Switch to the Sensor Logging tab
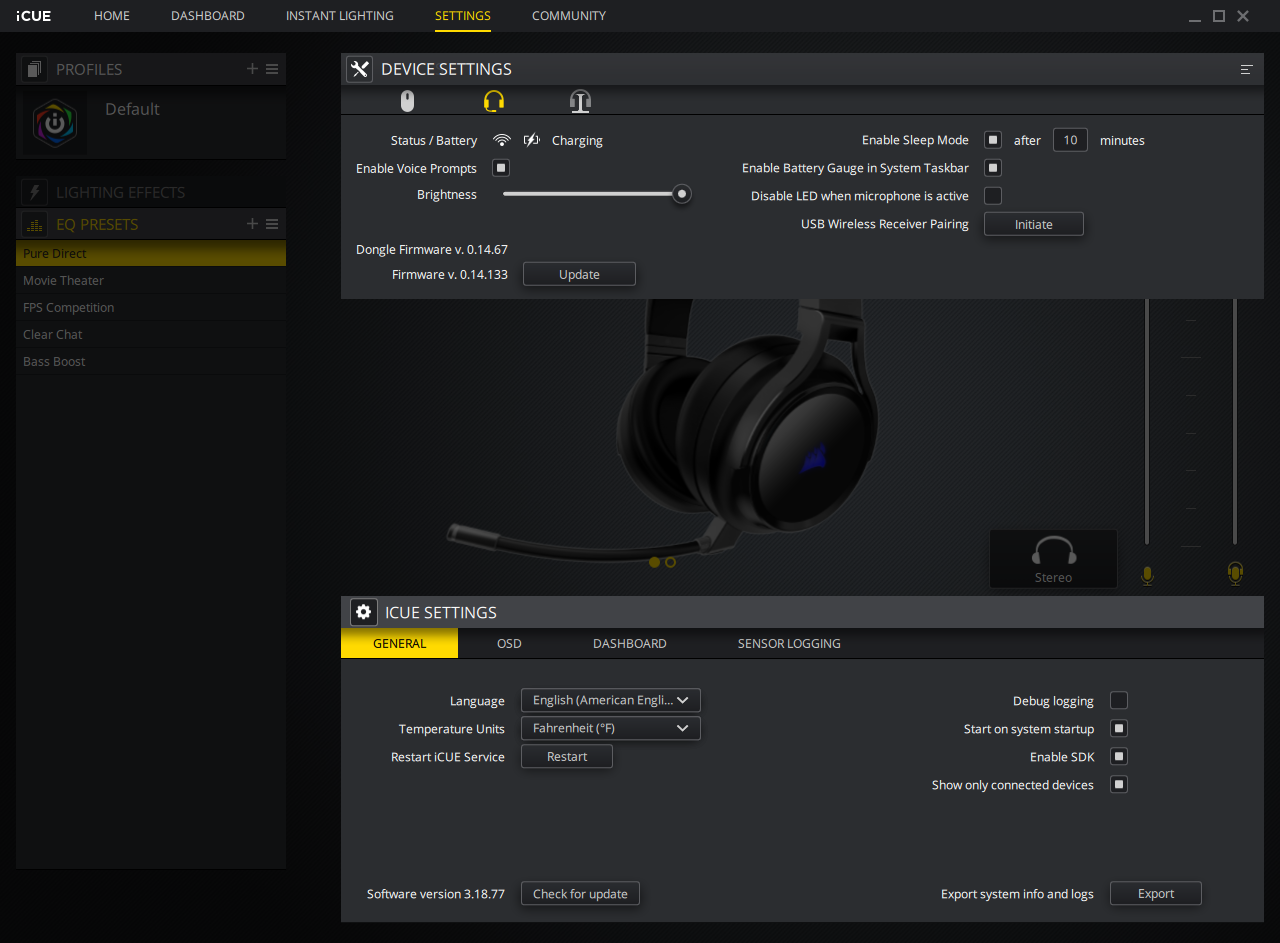1280x943 pixels. [788, 643]
